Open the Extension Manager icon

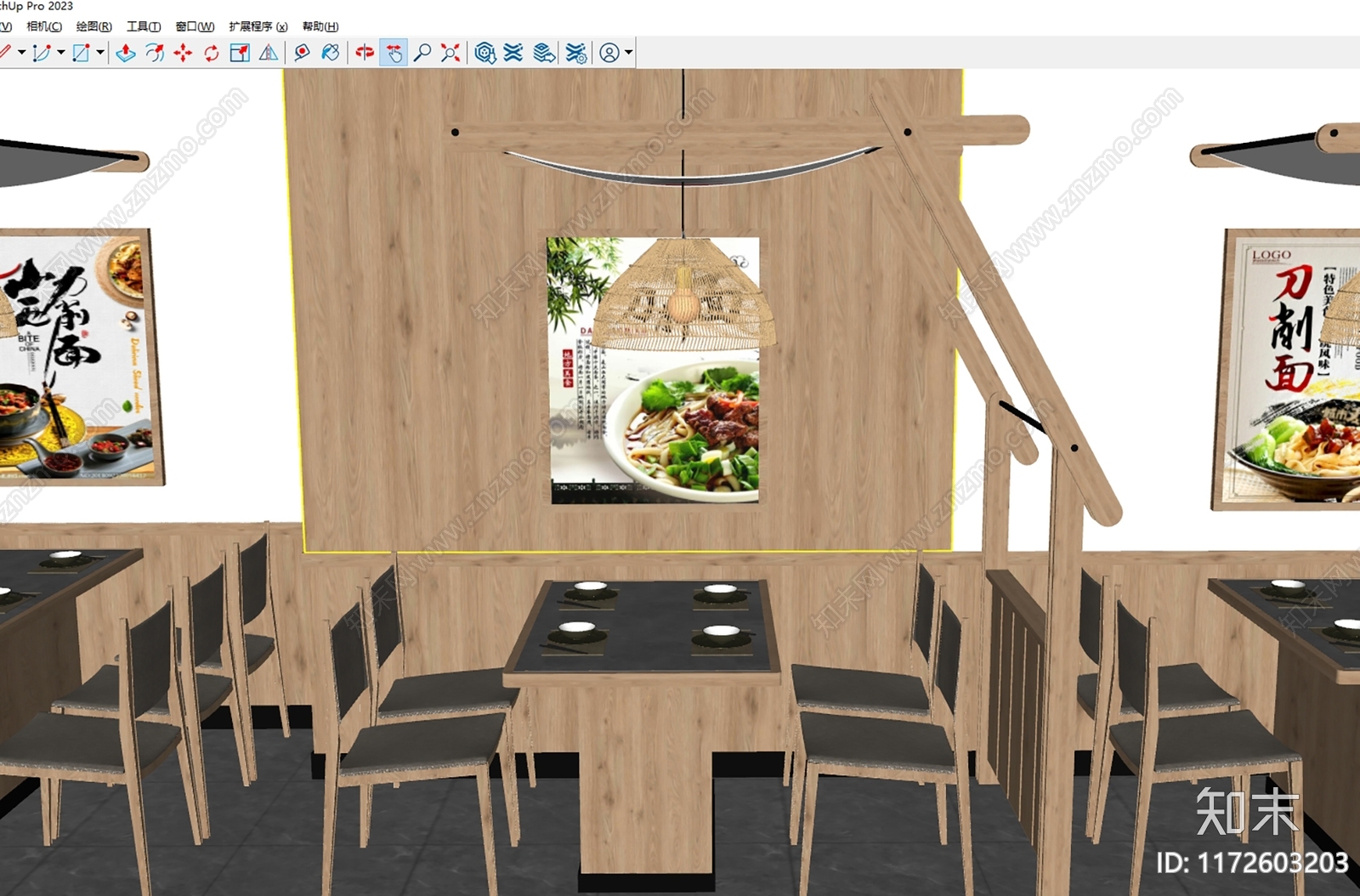[576, 53]
